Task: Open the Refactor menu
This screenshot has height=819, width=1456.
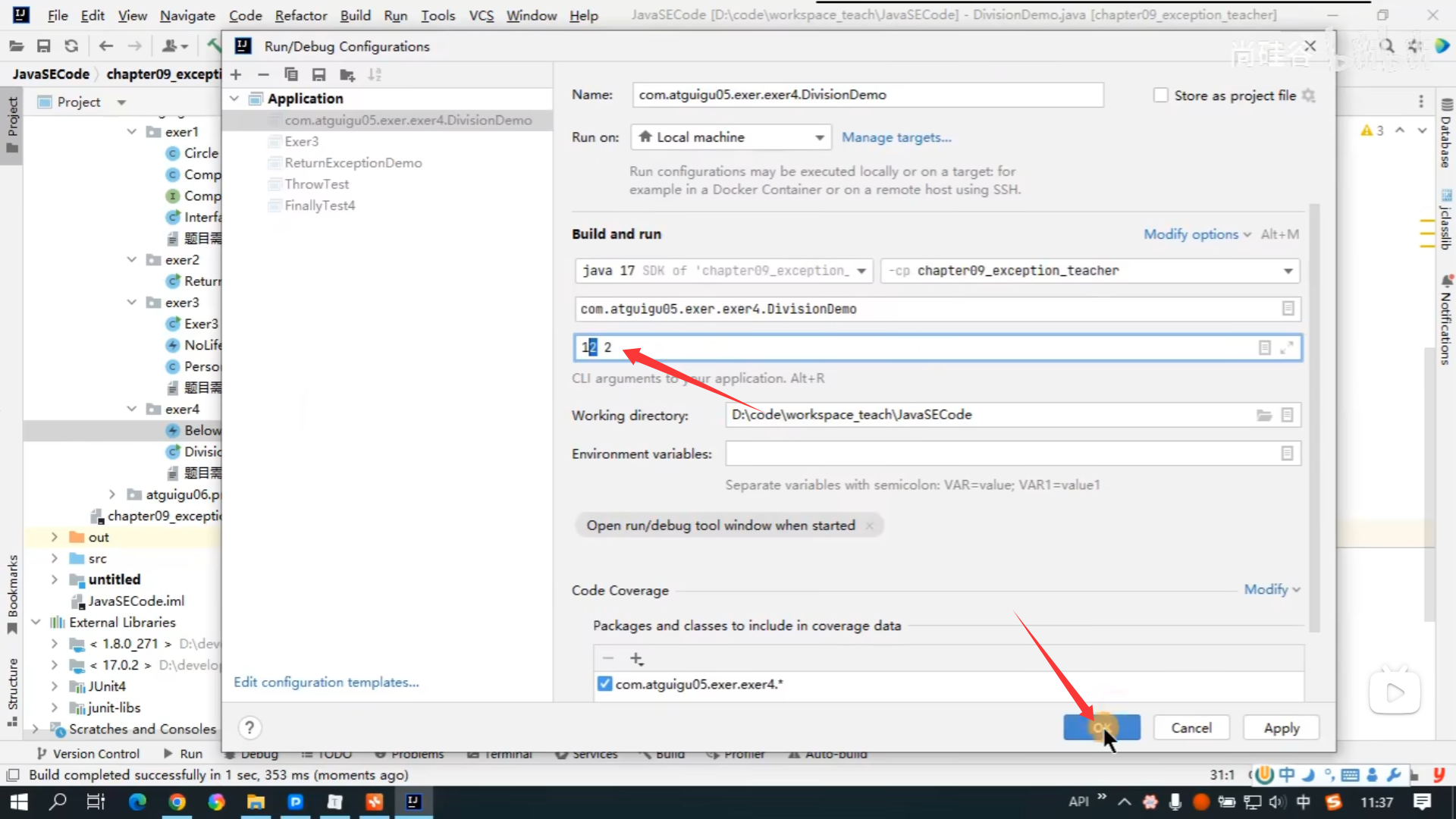Action: click(x=300, y=15)
